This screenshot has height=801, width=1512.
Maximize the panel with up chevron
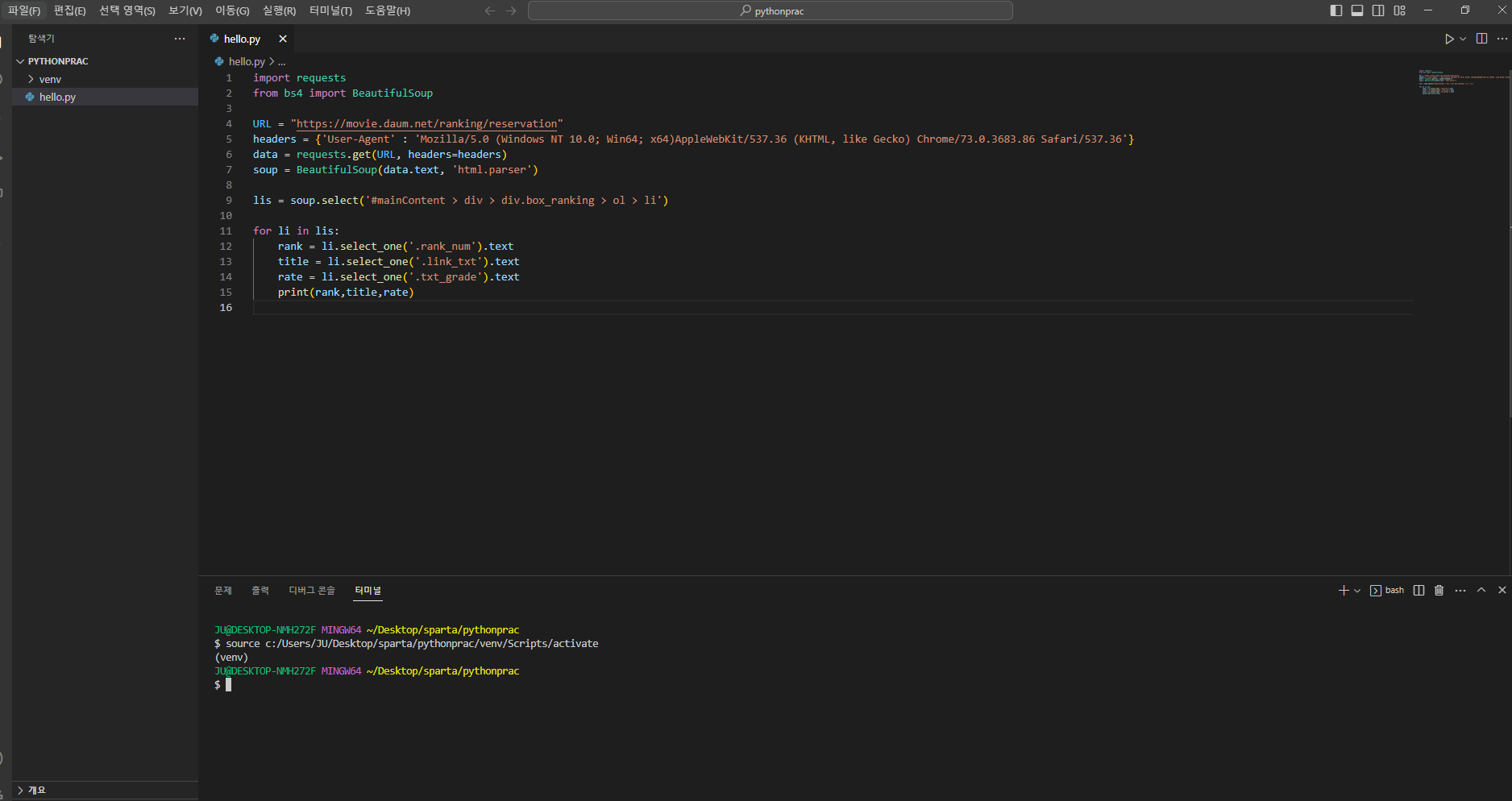pos(1481,591)
